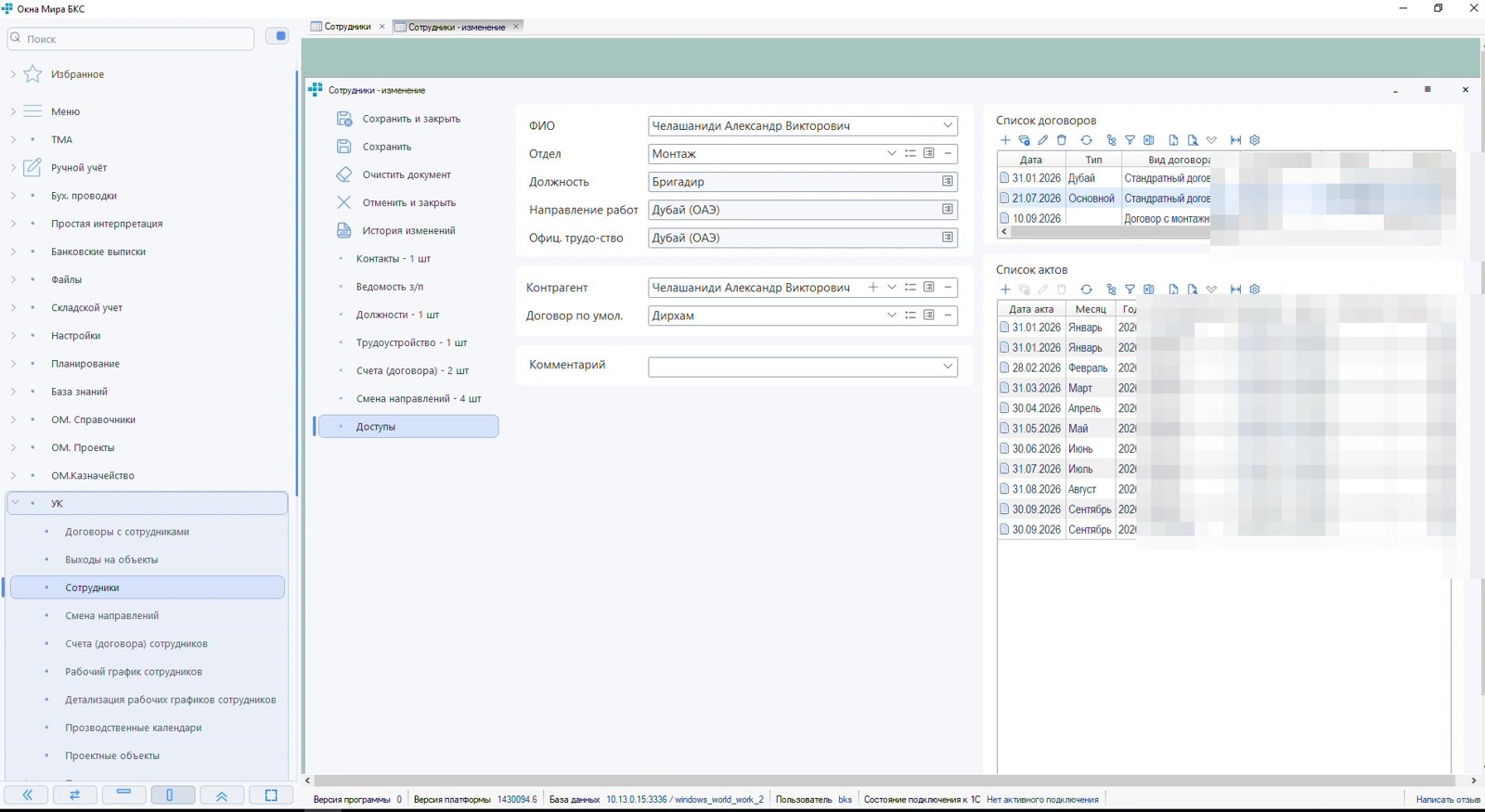Open settings gear in Список актов toolbar
Screen dimensions: 1485x812
click(1255, 290)
